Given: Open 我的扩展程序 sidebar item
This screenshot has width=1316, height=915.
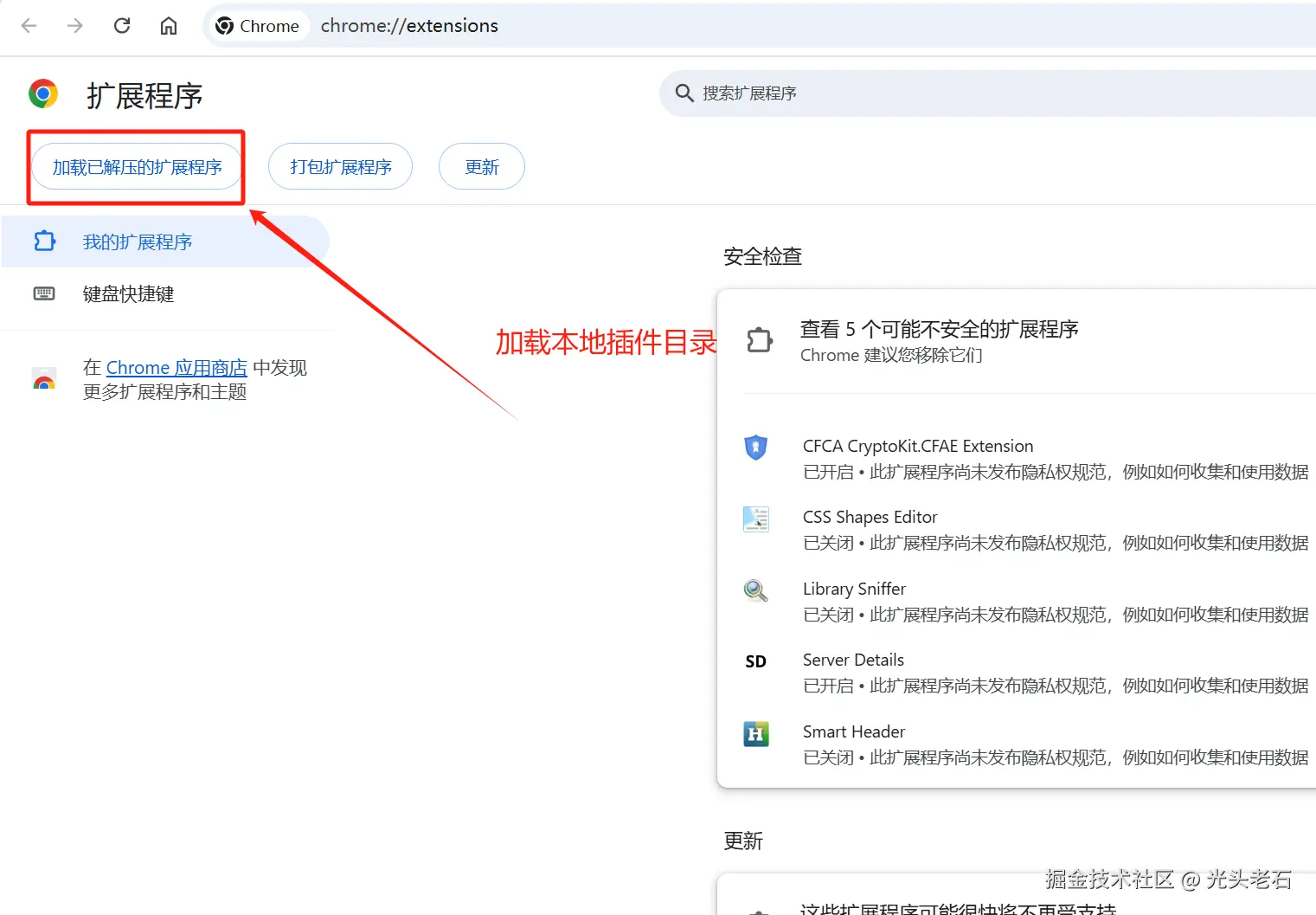Looking at the screenshot, I should (165, 242).
